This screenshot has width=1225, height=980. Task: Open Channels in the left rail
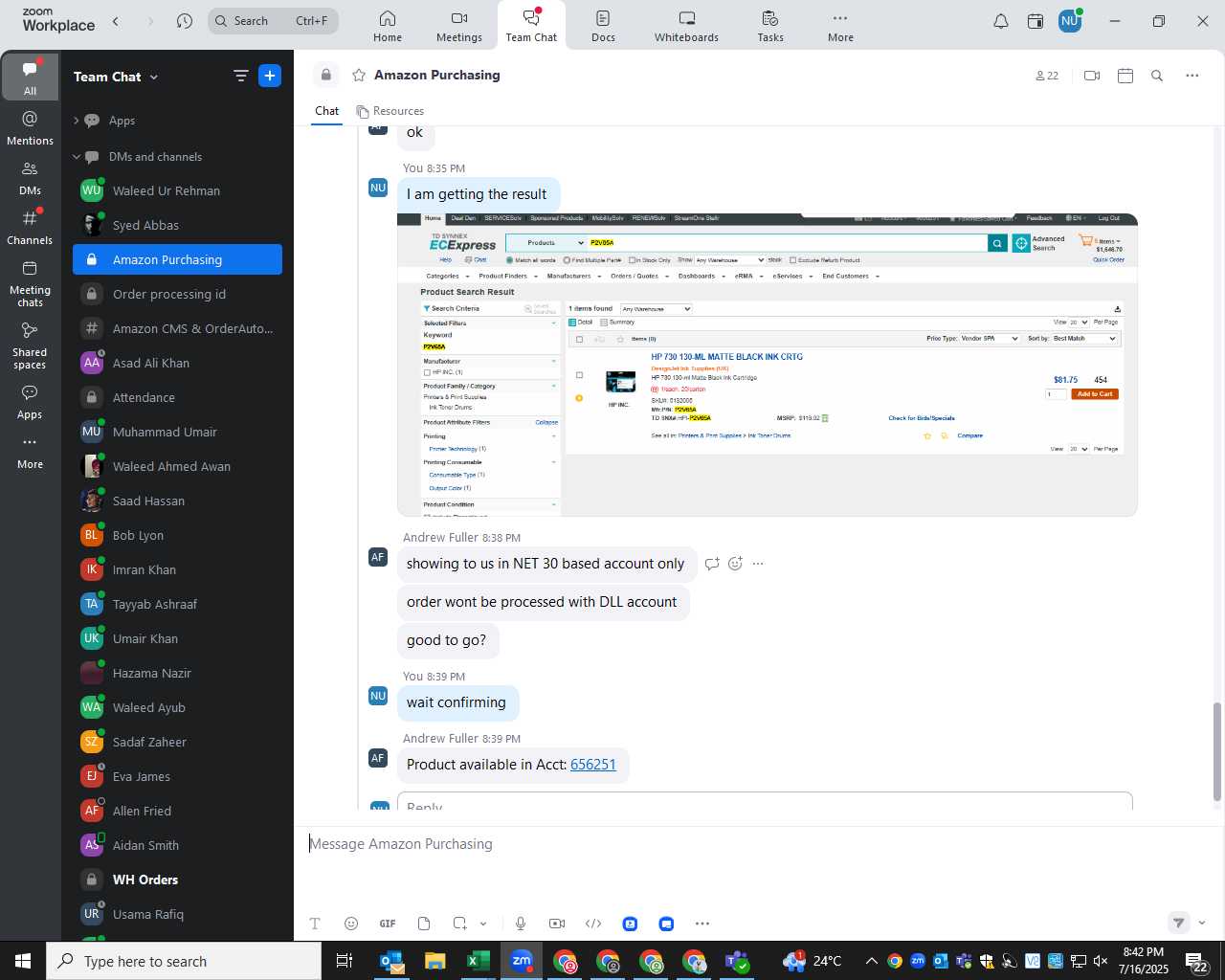click(30, 228)
